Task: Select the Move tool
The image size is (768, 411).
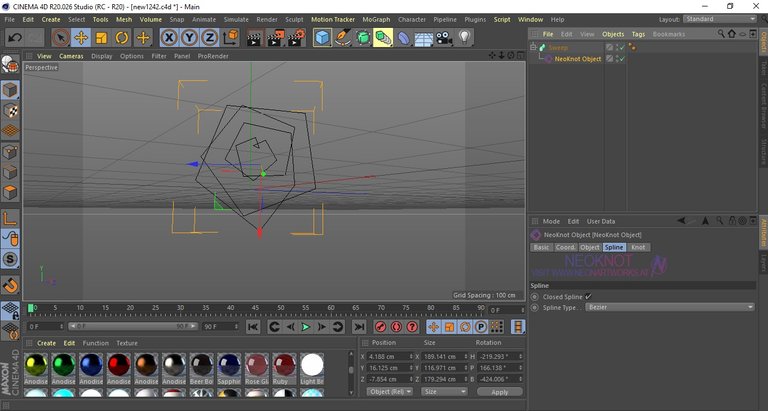Action: coord(81,38)
